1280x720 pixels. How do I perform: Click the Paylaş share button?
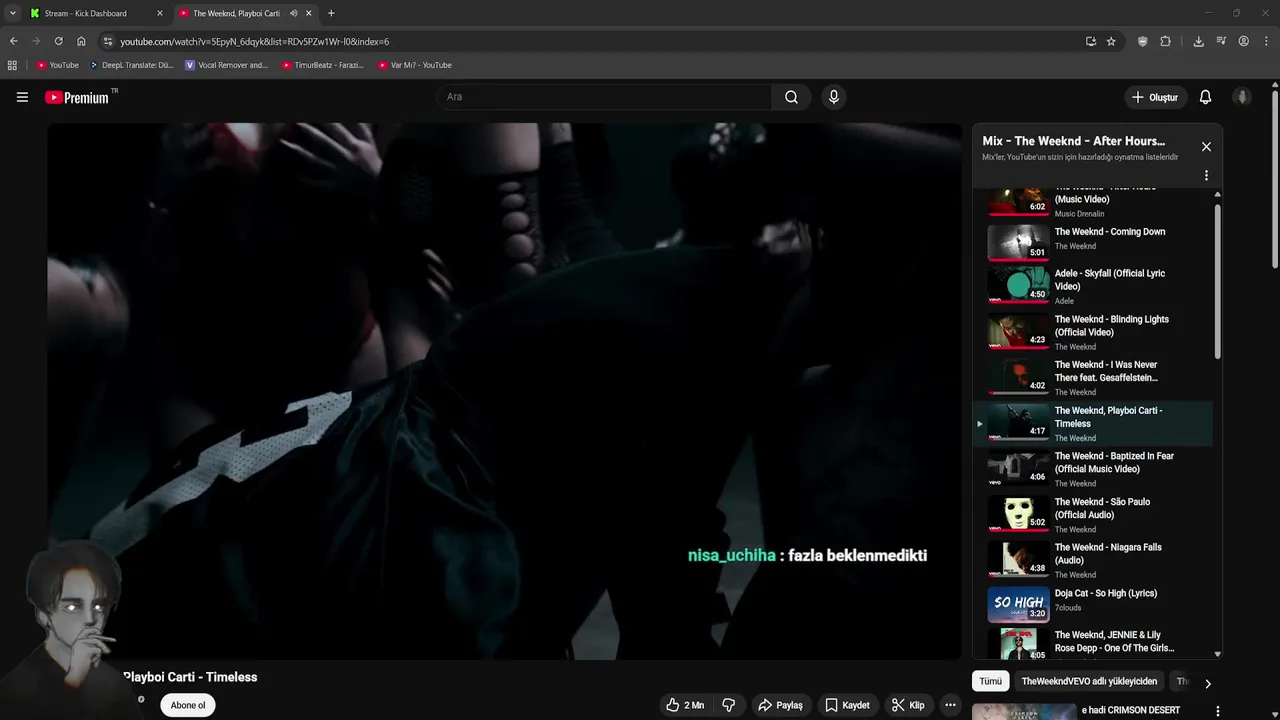coord(780,705)
